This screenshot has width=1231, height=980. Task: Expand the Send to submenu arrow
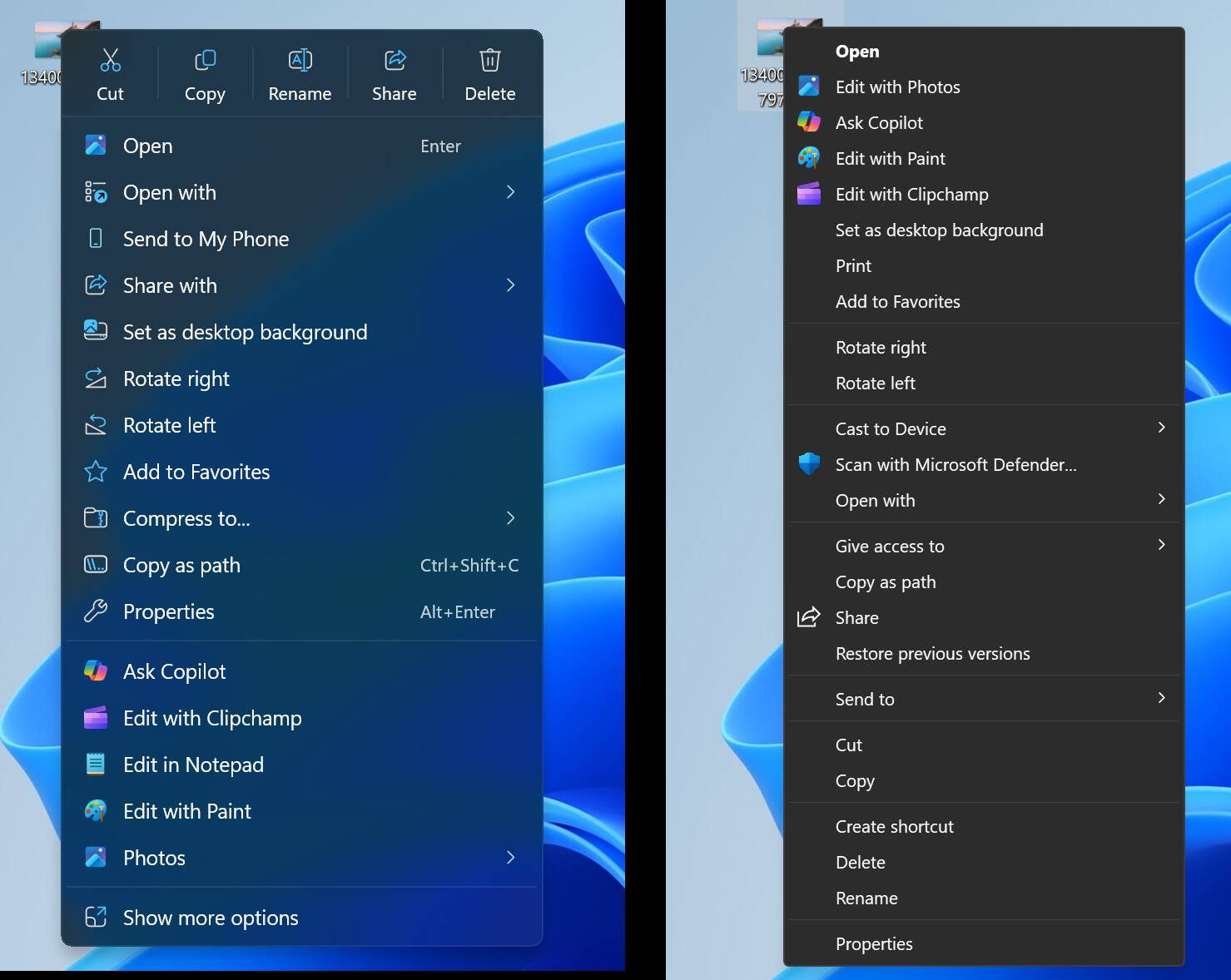pos(1162,698)
